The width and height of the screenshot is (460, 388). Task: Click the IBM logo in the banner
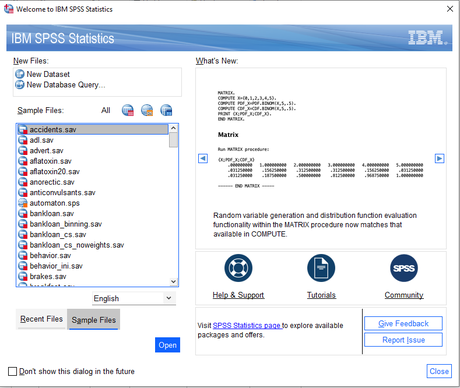pyautogui.click(x=428, y=38)
